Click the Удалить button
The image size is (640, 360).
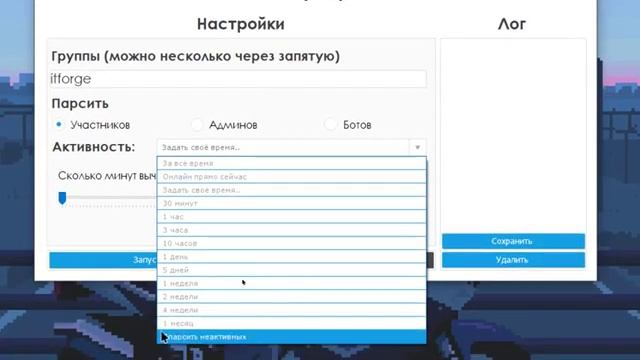click(513, 260)
